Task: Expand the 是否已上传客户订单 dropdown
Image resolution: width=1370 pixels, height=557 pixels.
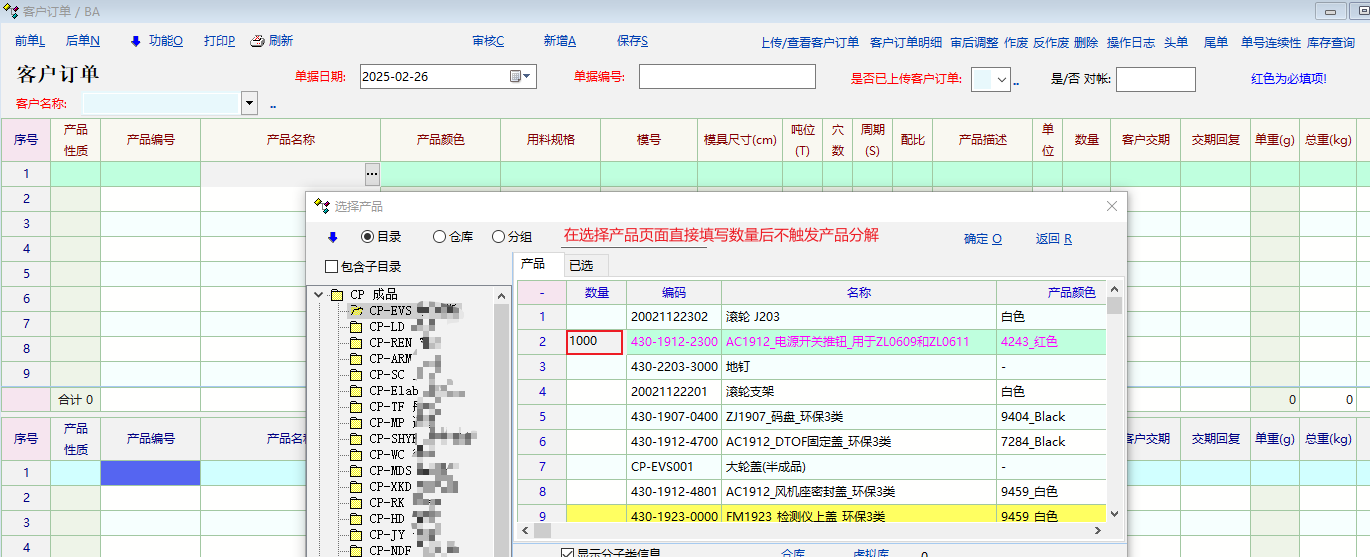Action: 1001,80
